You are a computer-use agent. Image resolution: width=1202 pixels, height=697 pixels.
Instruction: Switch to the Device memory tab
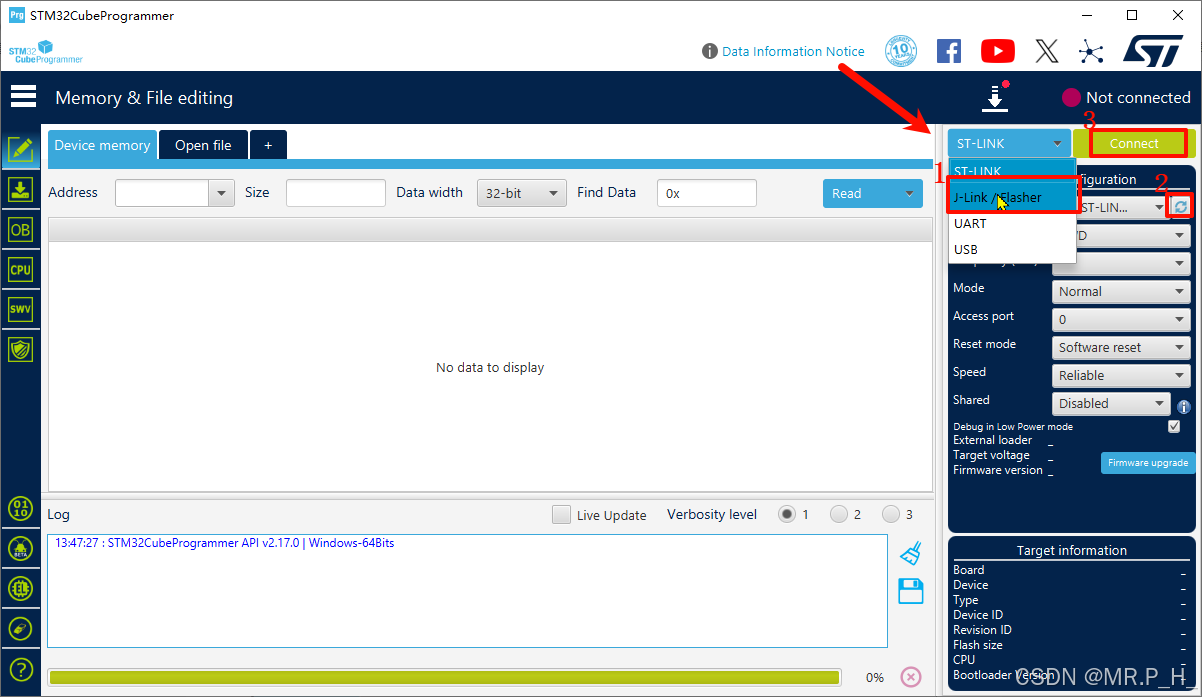102,145
